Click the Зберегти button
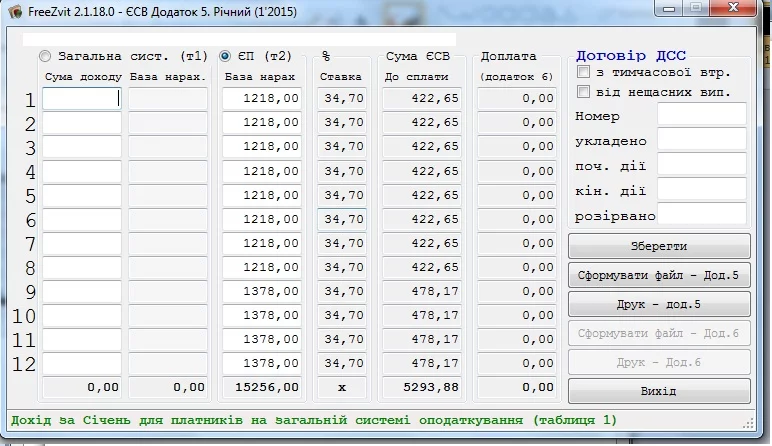Screen dimensions: 772x446 (x=659, y=246)
